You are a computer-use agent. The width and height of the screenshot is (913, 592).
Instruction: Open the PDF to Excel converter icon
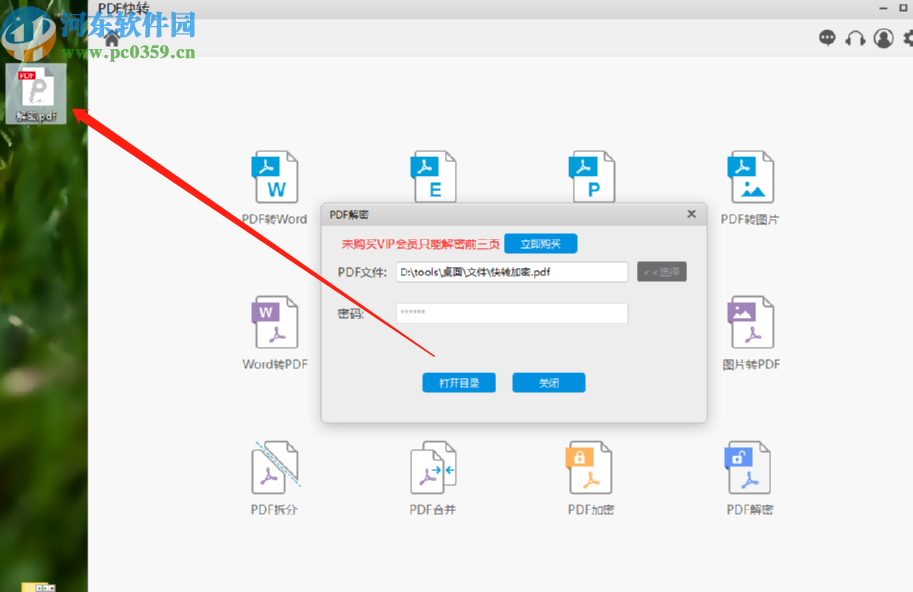point(433,176)
